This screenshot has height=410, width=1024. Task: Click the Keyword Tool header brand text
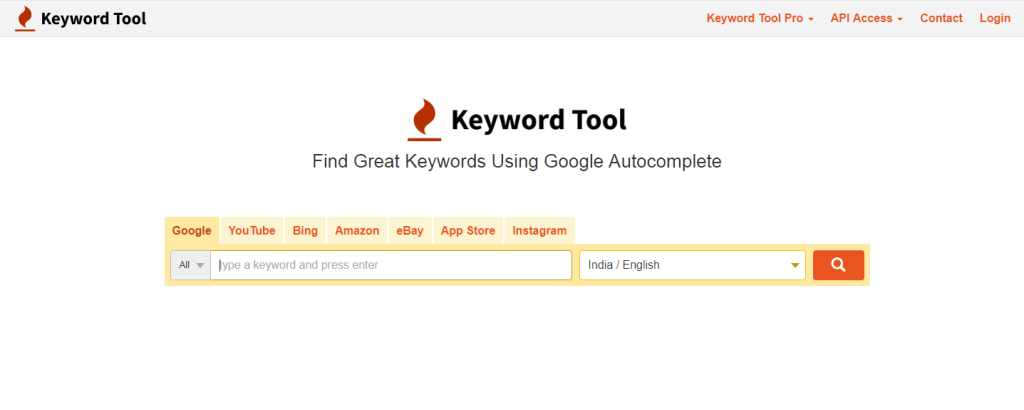tap(93, 19)
